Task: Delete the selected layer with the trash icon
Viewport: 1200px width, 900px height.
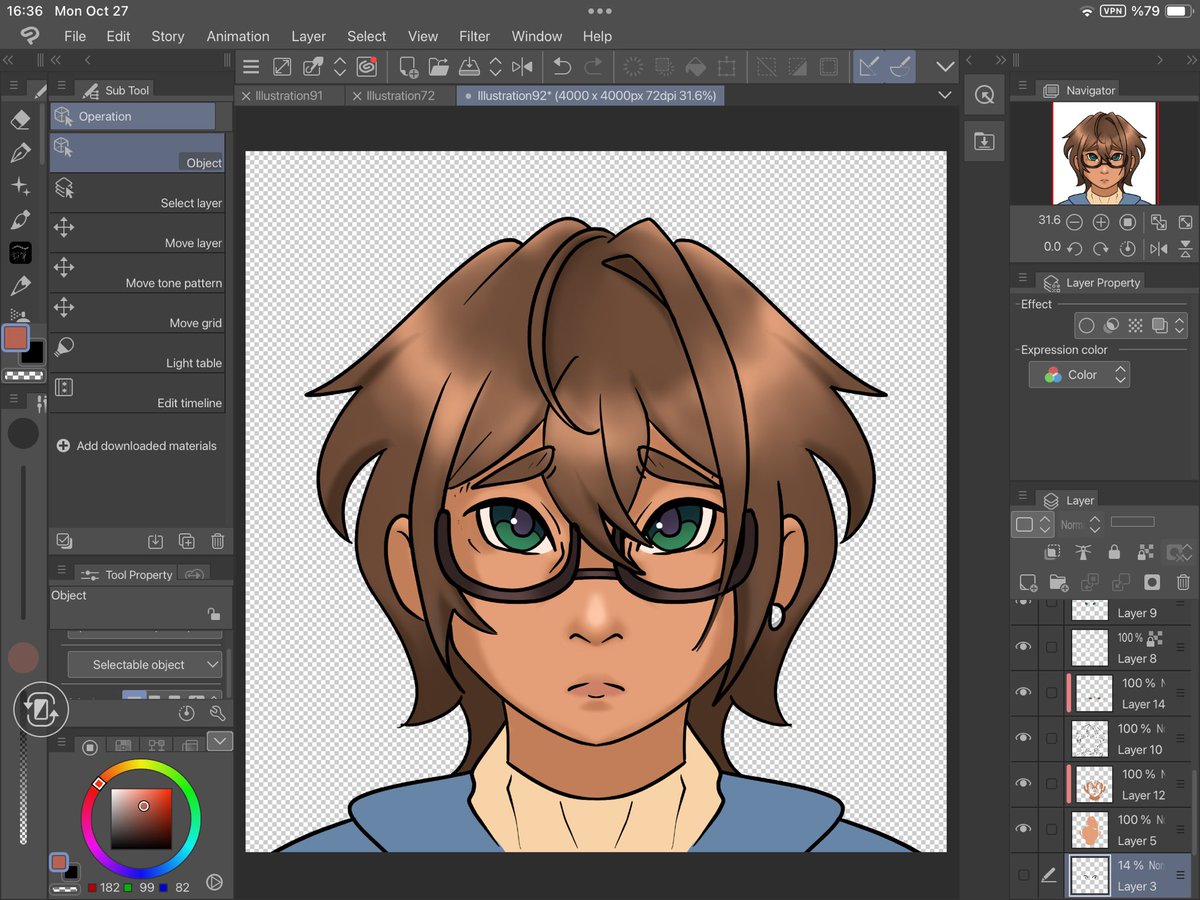Action: (1183, 582)
